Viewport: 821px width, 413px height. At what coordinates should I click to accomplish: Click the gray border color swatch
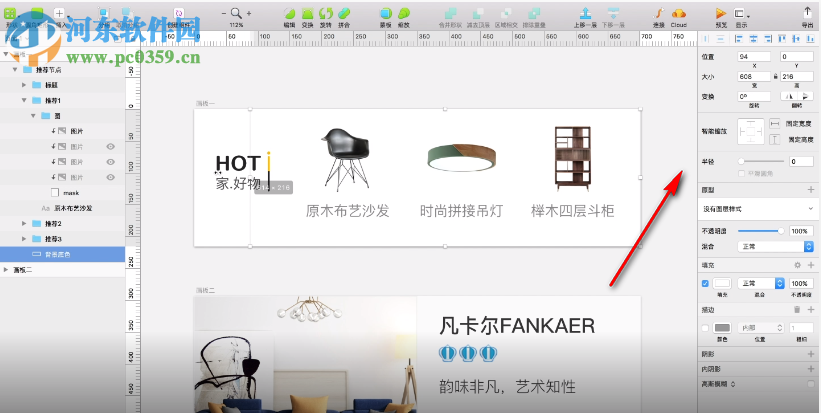[x=722, y=328]
